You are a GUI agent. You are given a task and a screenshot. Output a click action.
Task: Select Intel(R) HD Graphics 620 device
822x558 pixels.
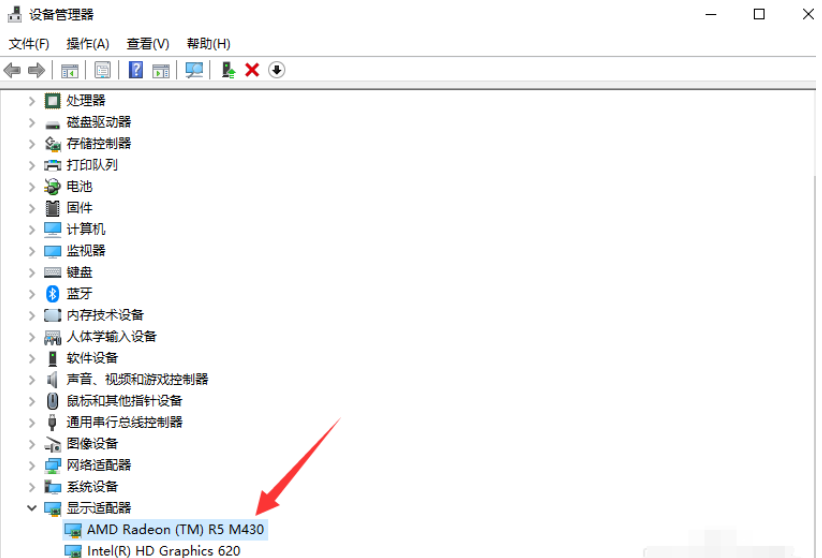tap(163, 550)
